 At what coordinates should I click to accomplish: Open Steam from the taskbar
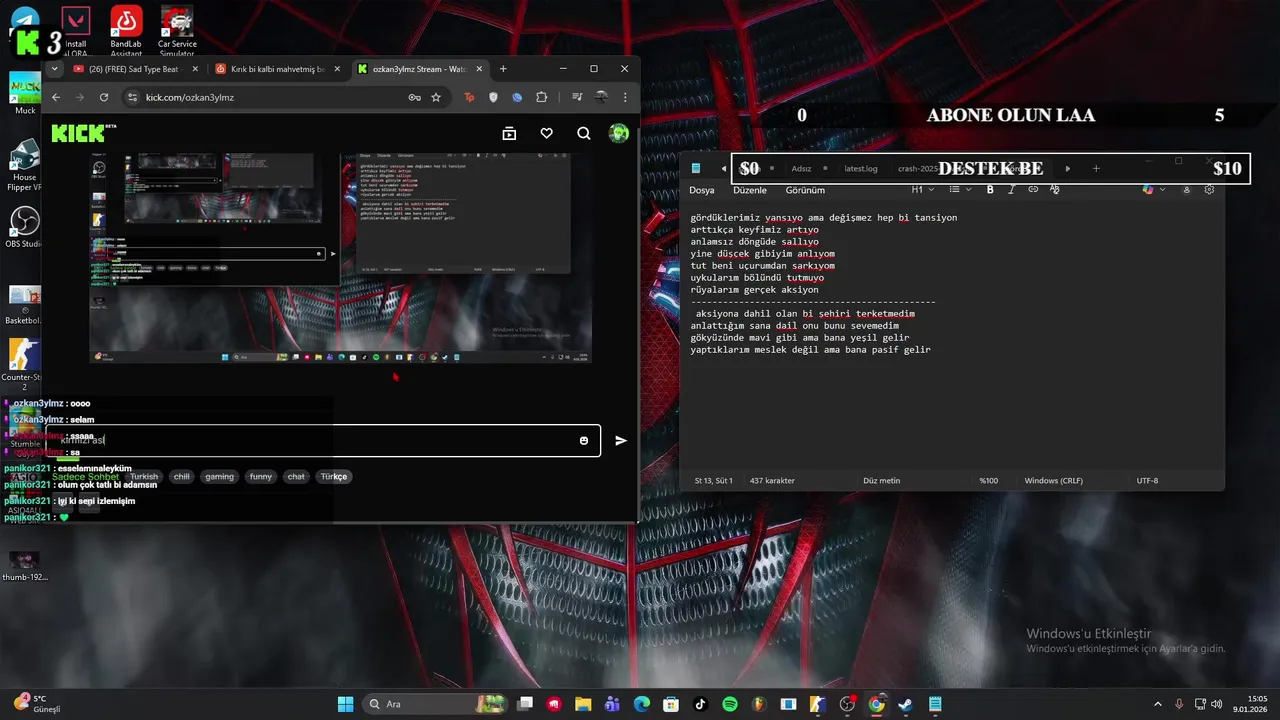(x=906, y=704)
